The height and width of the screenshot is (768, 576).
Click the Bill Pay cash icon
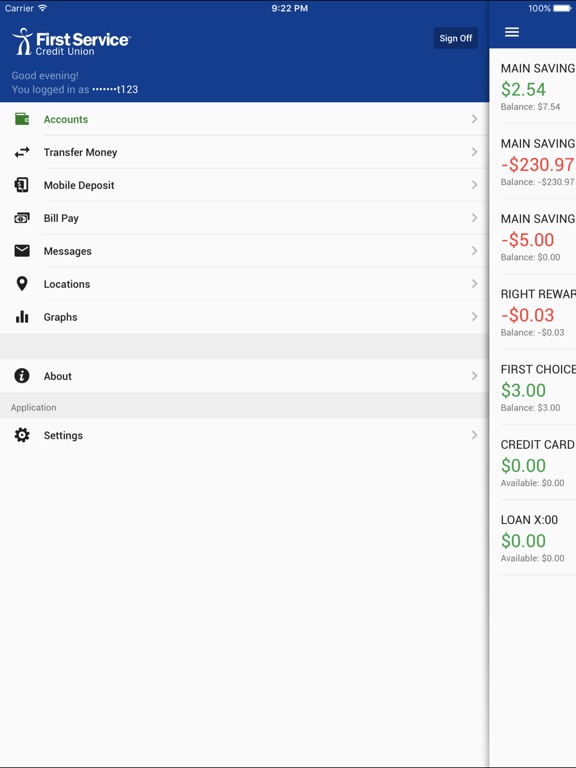point(22,218)
